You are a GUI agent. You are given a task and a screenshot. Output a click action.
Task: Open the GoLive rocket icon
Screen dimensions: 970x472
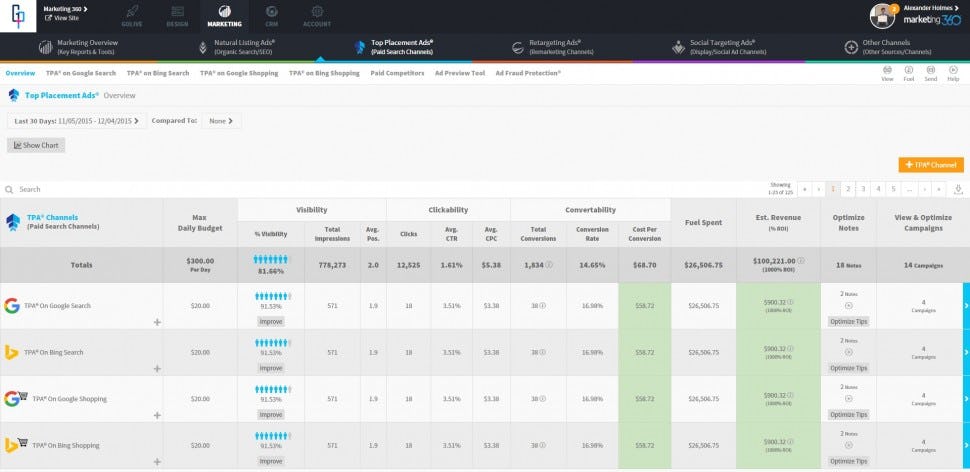tap(131, 12)
